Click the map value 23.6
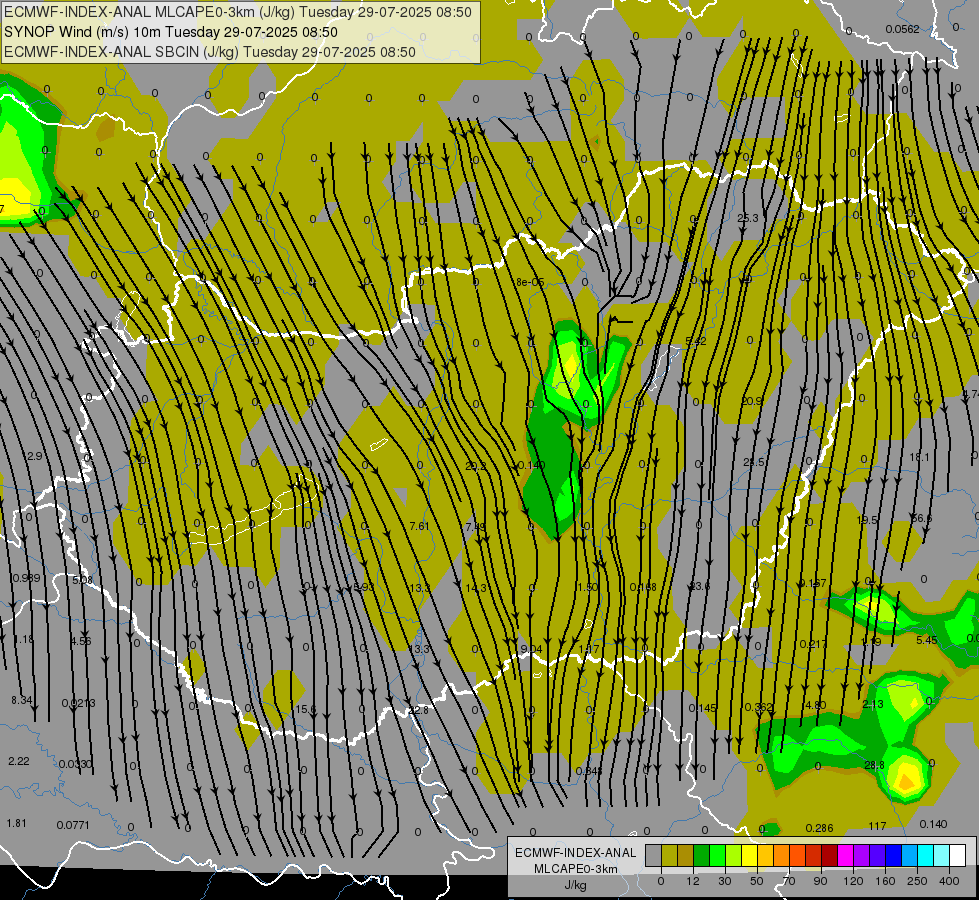 click(699, 586)
